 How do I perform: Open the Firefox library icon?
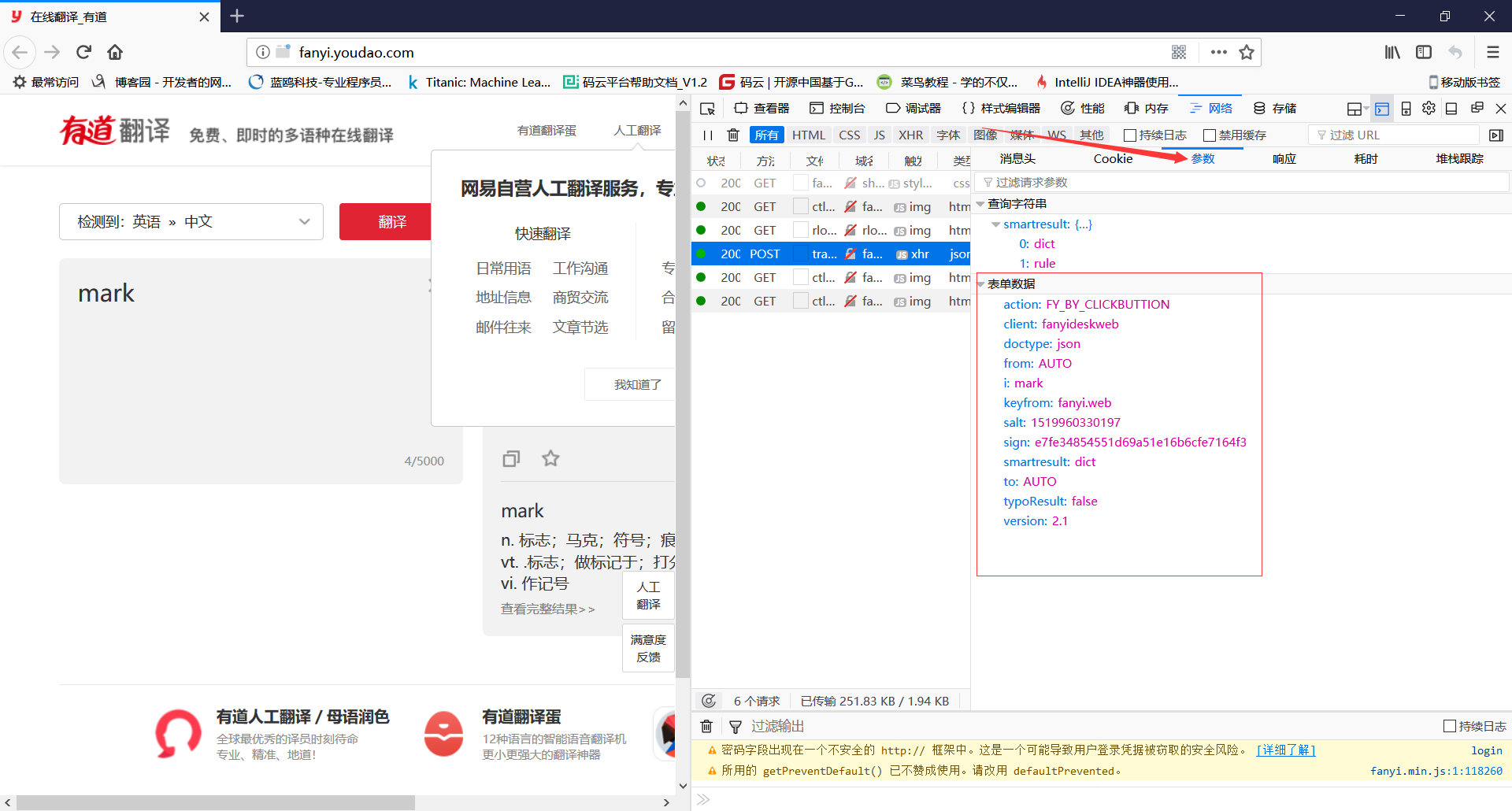coord(1392,52)
